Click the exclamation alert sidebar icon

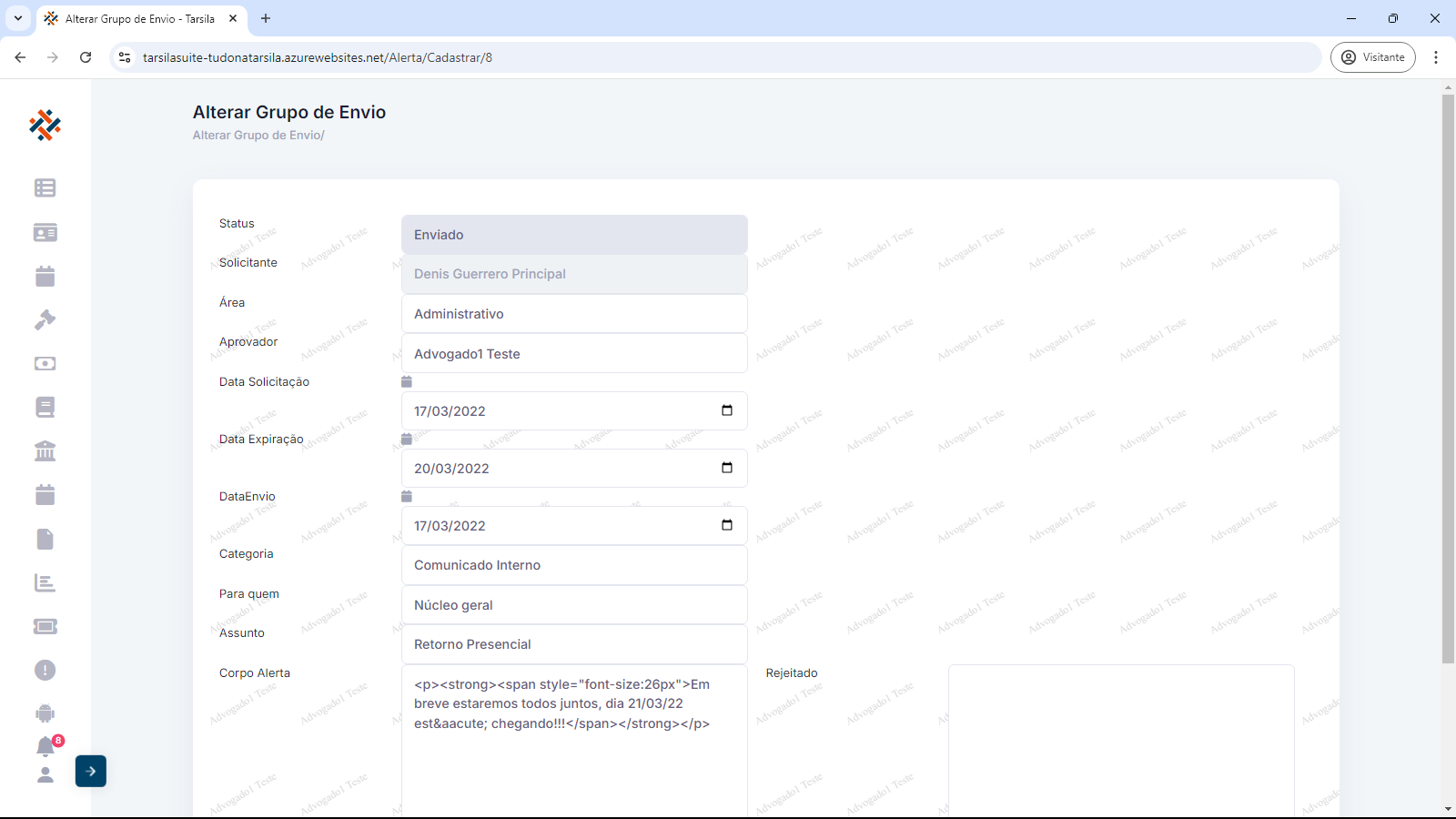pyautogui.click(x=45, y=671)
